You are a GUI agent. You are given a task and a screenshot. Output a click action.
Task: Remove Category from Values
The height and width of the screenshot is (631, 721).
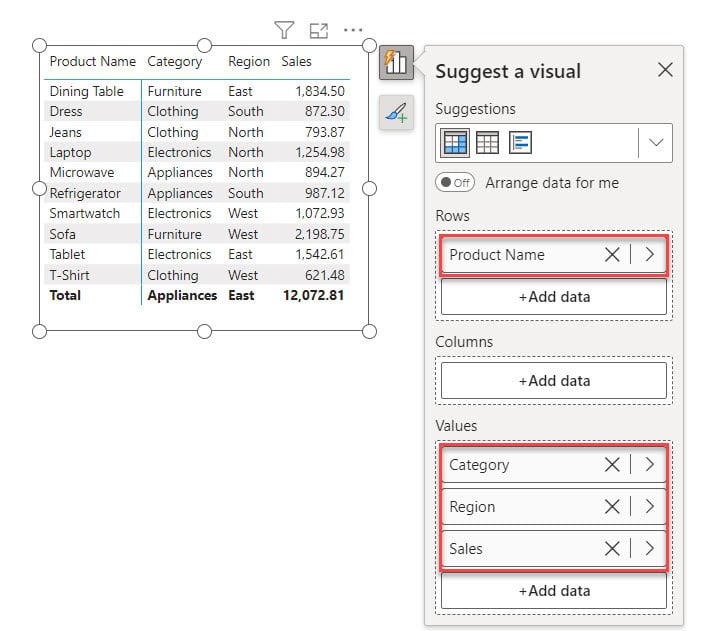(x=612, y=465)
